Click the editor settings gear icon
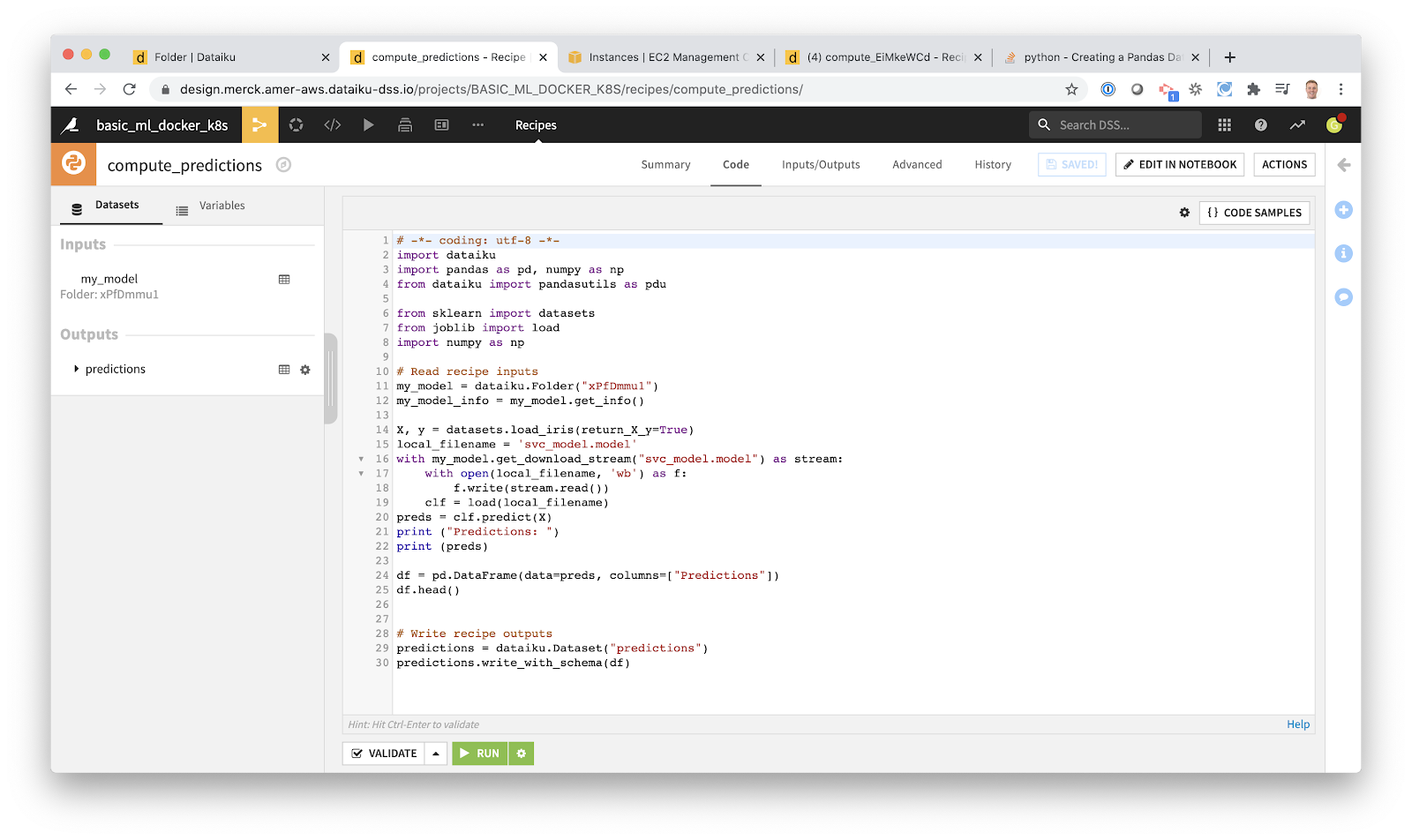 1184,213
